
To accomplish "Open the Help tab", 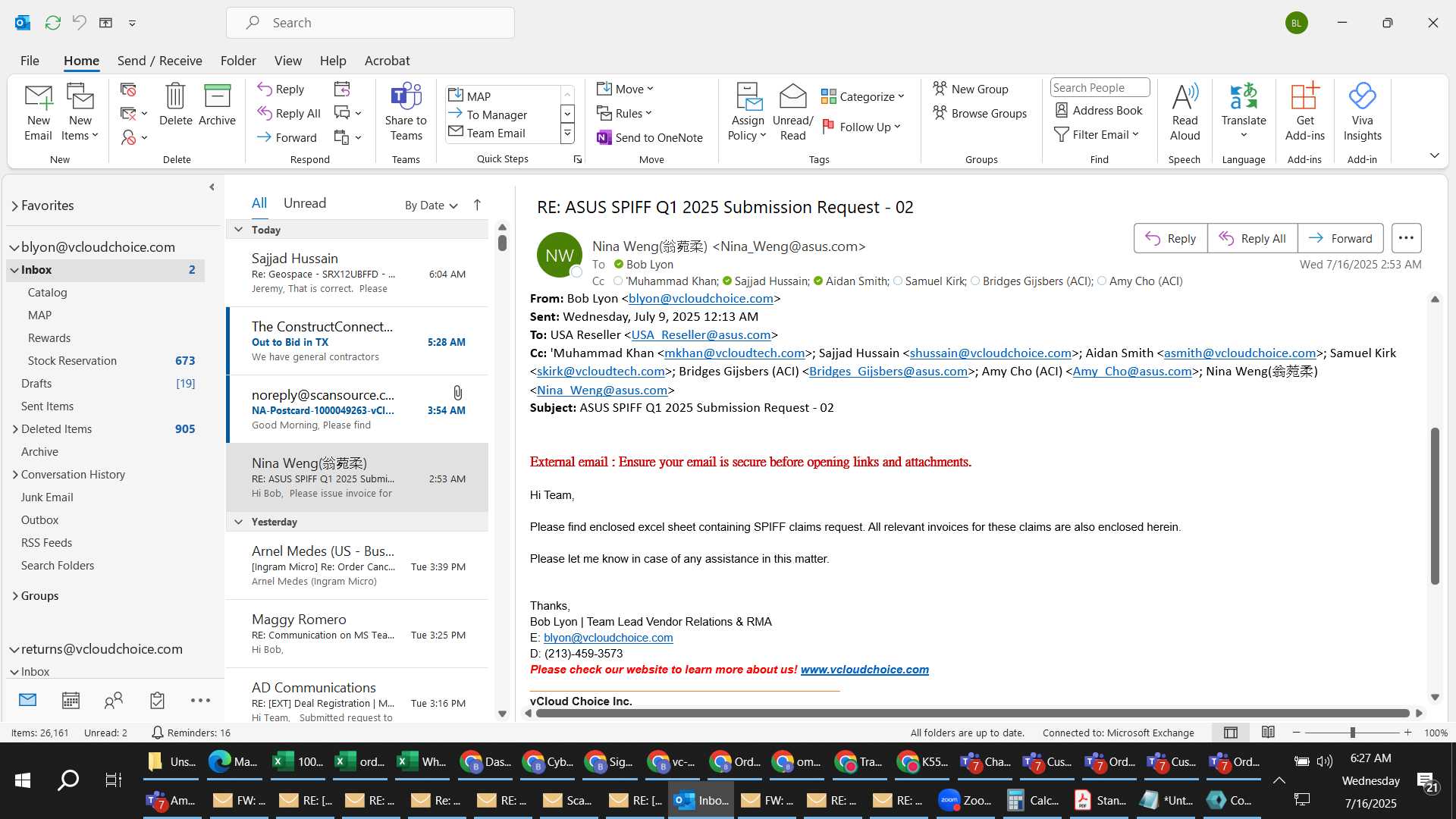I will point(333,61).
